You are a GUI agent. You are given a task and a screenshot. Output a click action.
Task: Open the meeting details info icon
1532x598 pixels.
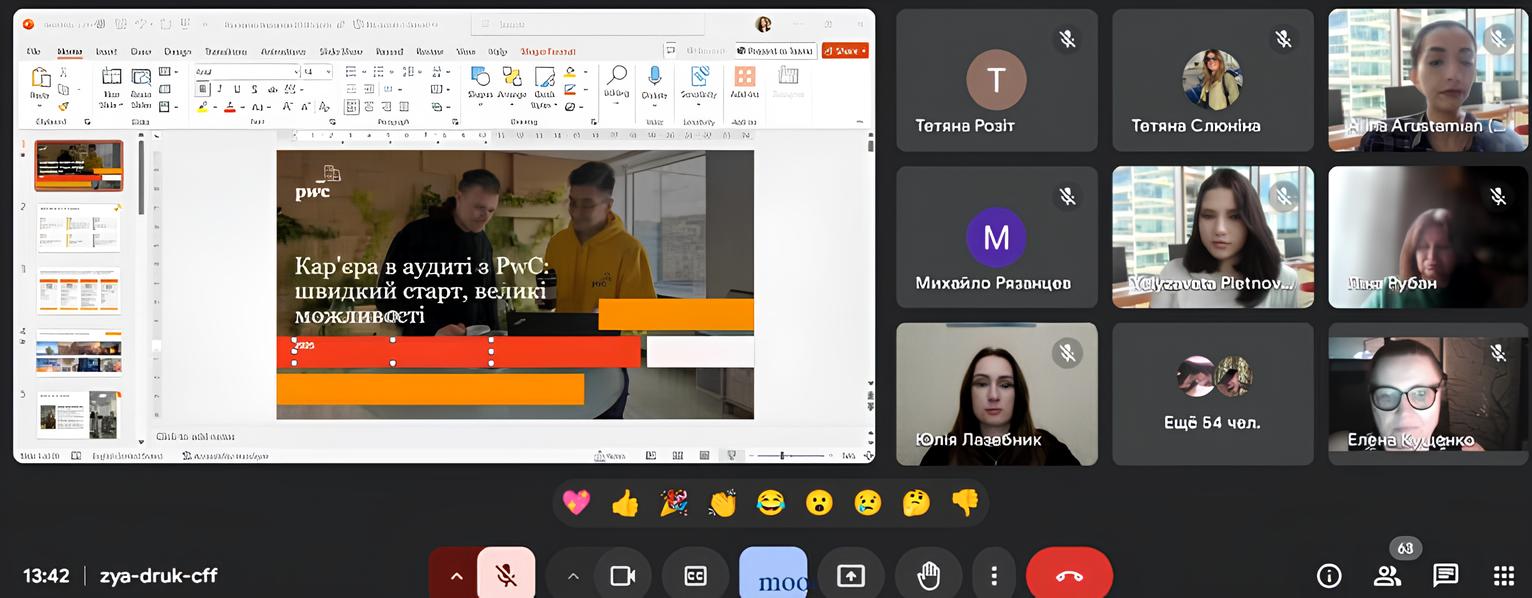1329,575
